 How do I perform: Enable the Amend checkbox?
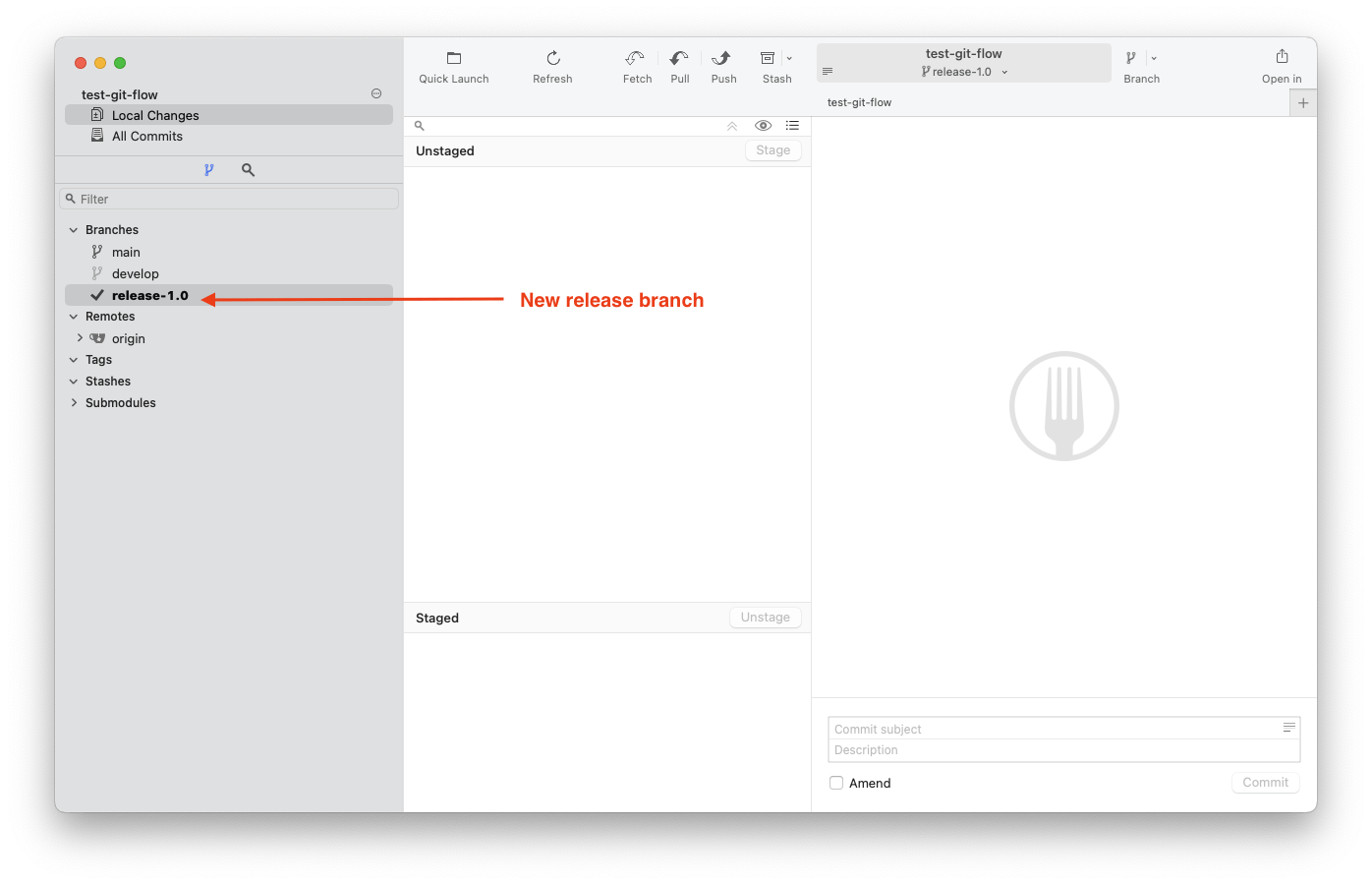[836, 783]
